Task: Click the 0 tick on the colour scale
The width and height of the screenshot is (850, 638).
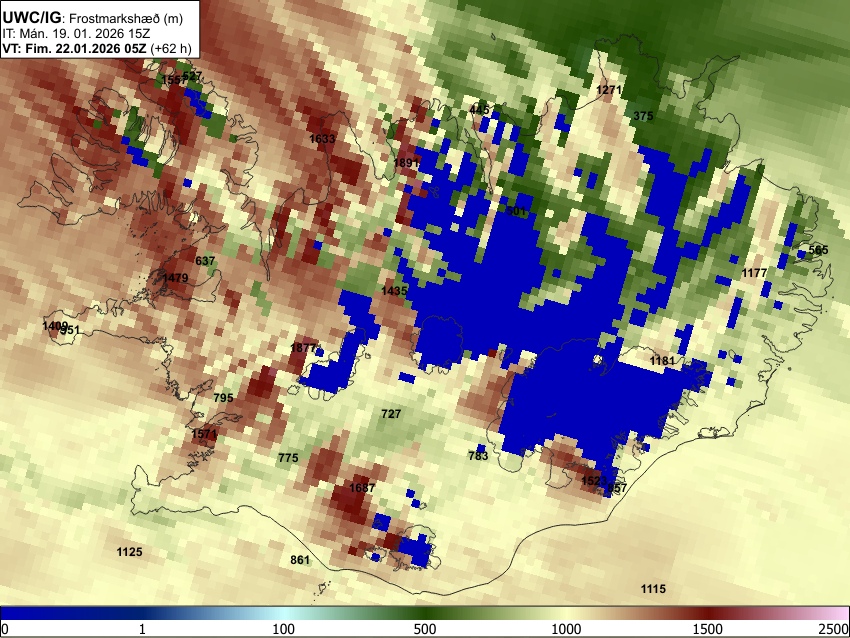Action: [x=5, y=629]
